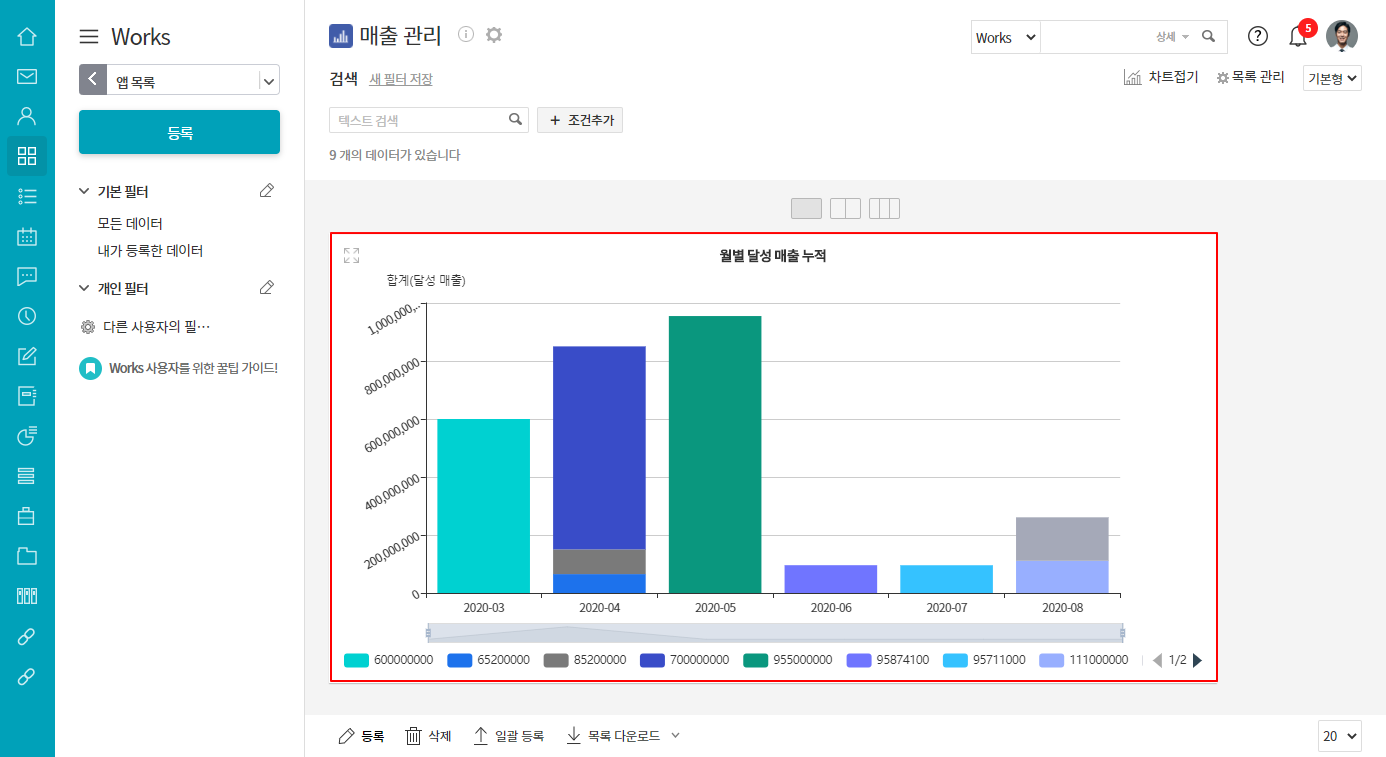1386x757 pixels.
Task: Click the info icon next to 매출 관리
Action: (466, 35)
